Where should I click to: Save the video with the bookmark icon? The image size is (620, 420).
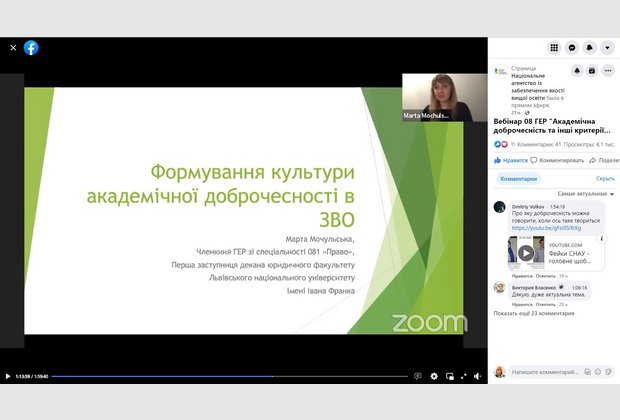(592, 71)
